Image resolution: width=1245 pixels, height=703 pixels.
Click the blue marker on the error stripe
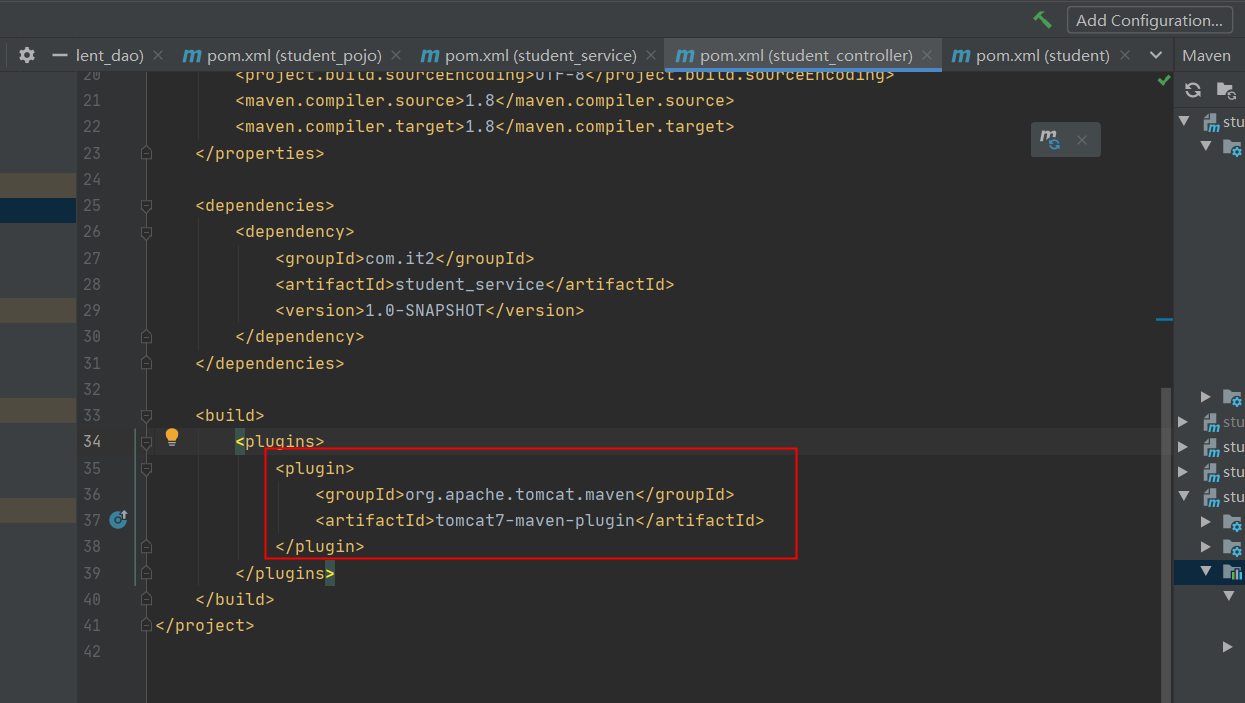coord(1164,320)
